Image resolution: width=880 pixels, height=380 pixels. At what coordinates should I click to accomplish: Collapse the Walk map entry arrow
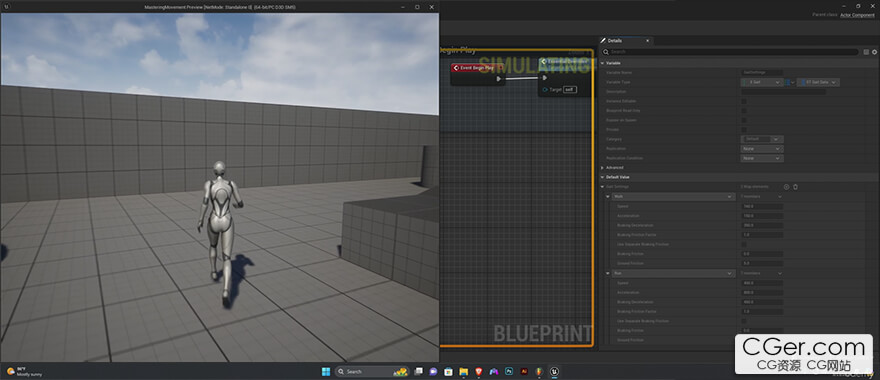pyautogui.click(x=607, y=196)
